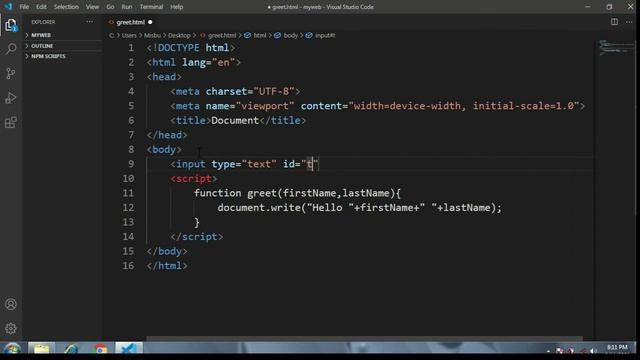
Task: Click the opening script tag
Action: pyautogui.click(x=194, y=179)
